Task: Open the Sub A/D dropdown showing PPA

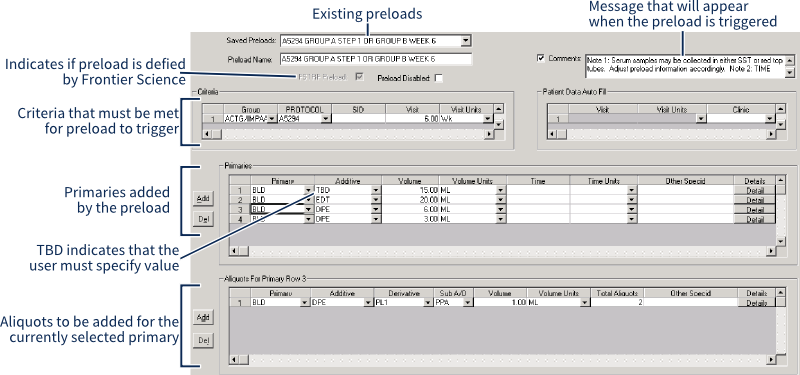Action: pos(467,303)
